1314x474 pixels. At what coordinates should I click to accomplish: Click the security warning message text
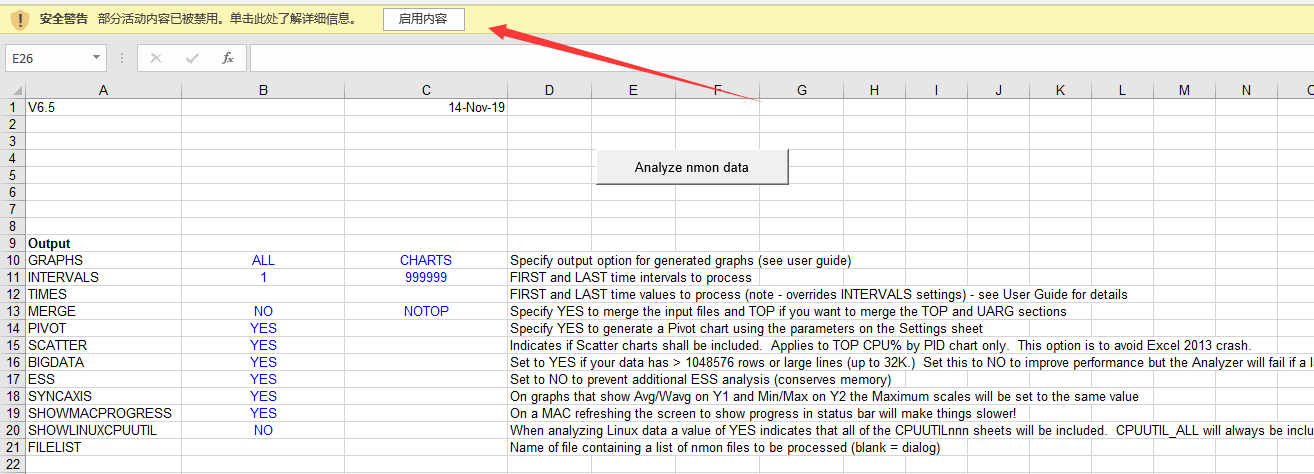pos(227,19)
